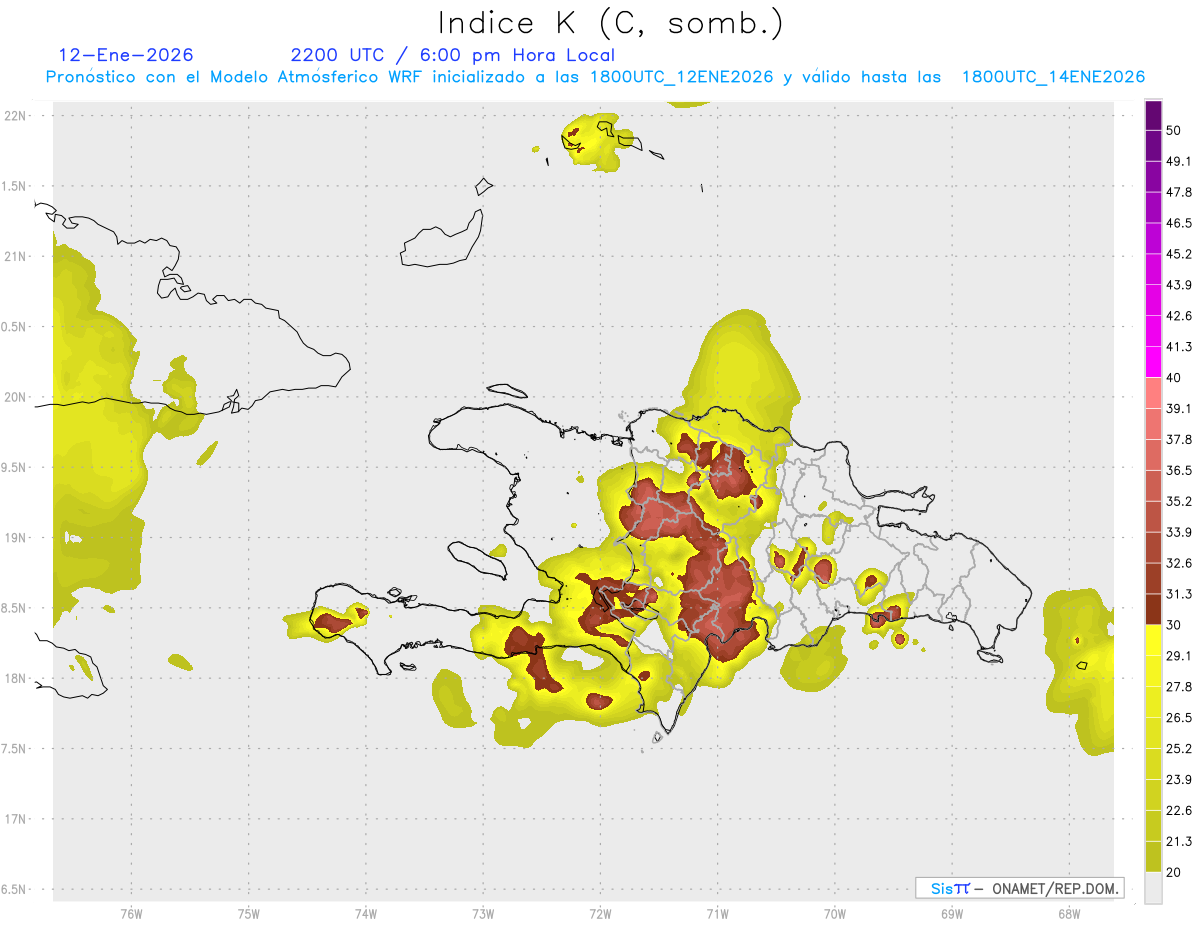1200x927 pixels.
Task: Click the legend value "46.5"
Action: [x=1179, y=224]
